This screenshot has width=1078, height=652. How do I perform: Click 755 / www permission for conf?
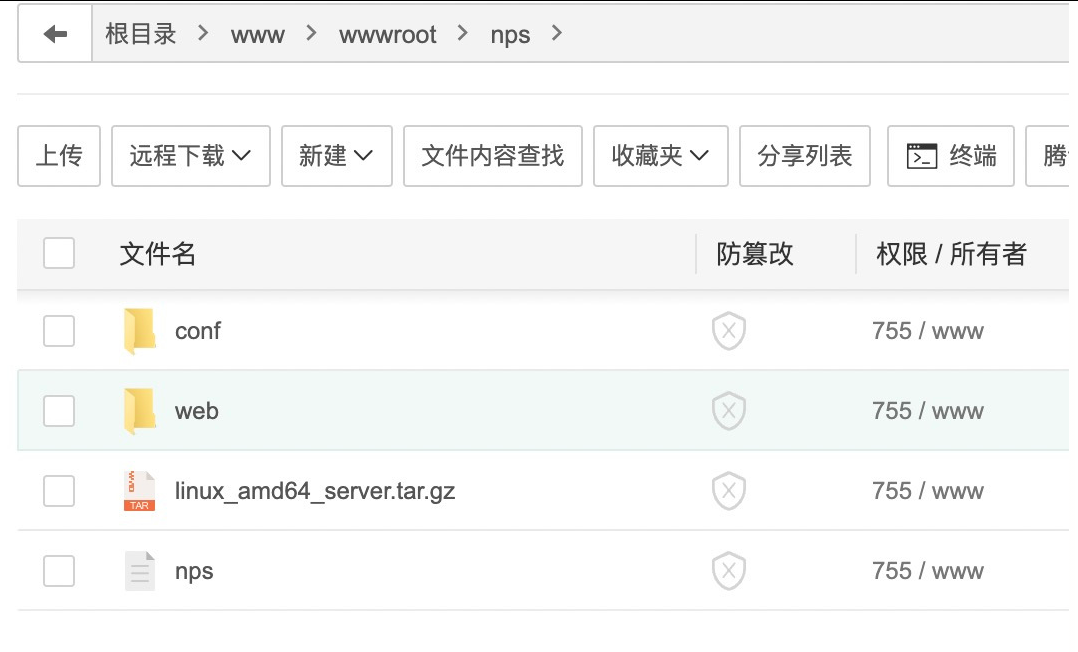[928, 331]
